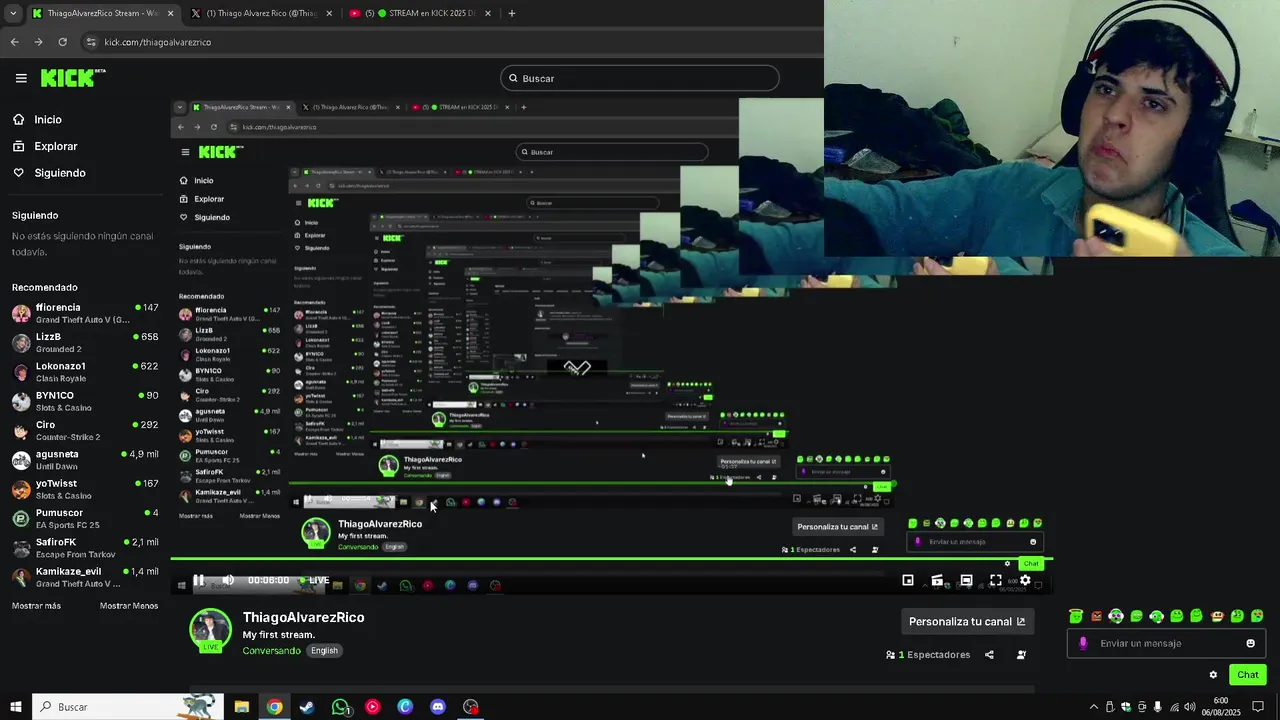Open Steam from the taskbar
The height and width of the screenshot is (720, 1280).
coord(307,707)
